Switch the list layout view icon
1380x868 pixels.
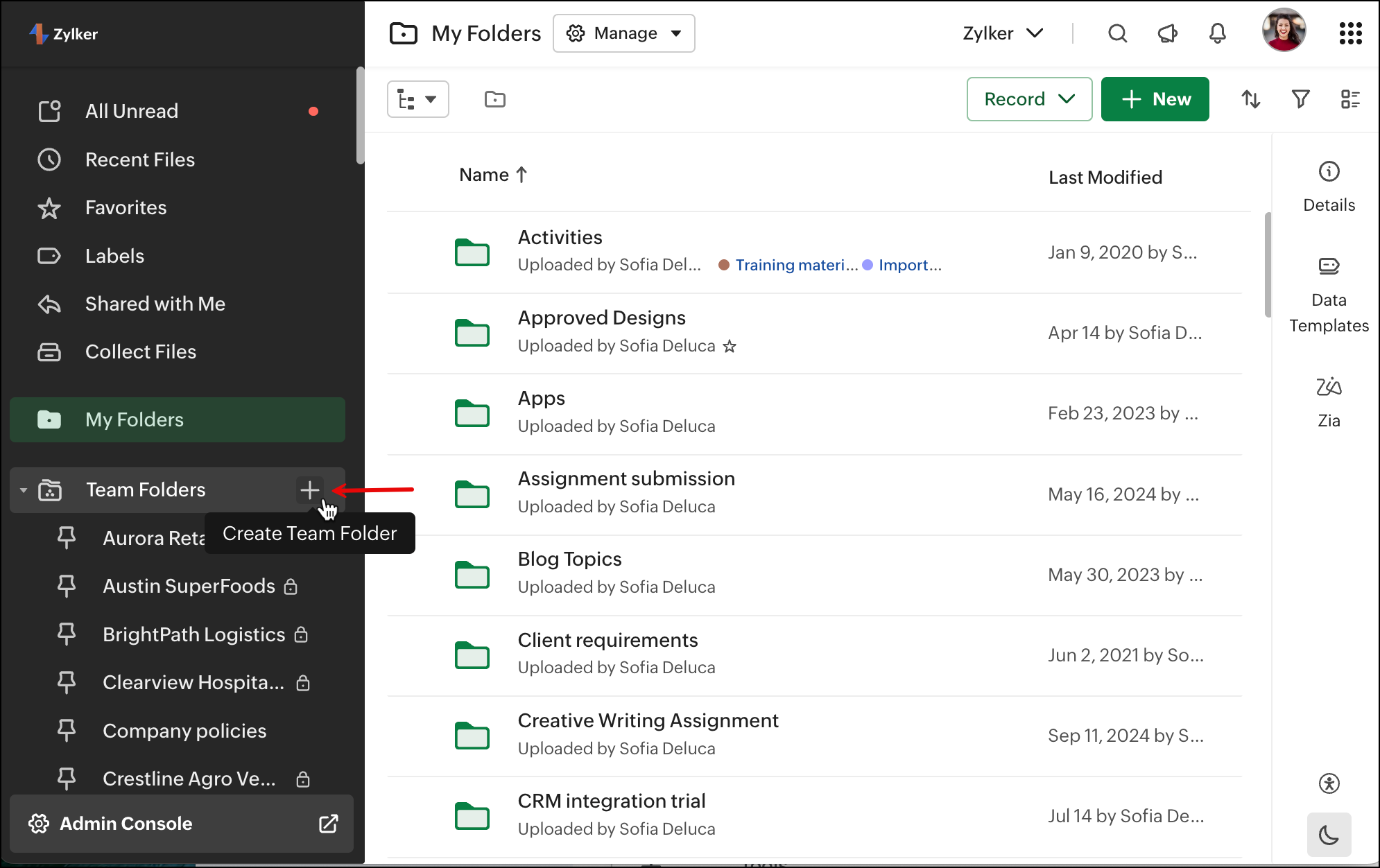coord(1349,99)
